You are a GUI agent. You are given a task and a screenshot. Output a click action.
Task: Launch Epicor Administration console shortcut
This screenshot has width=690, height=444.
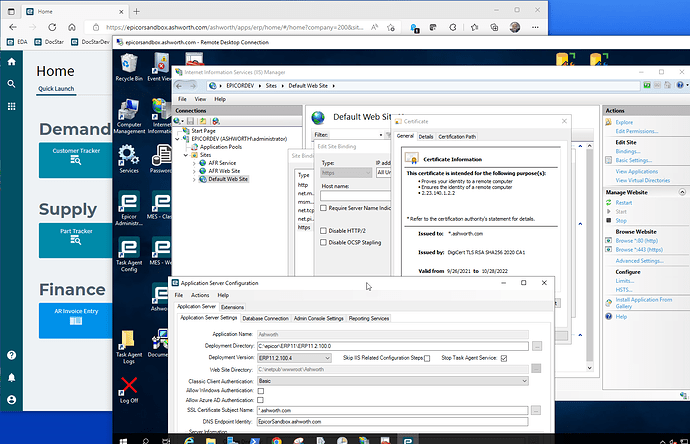click(x=128, y=208)
